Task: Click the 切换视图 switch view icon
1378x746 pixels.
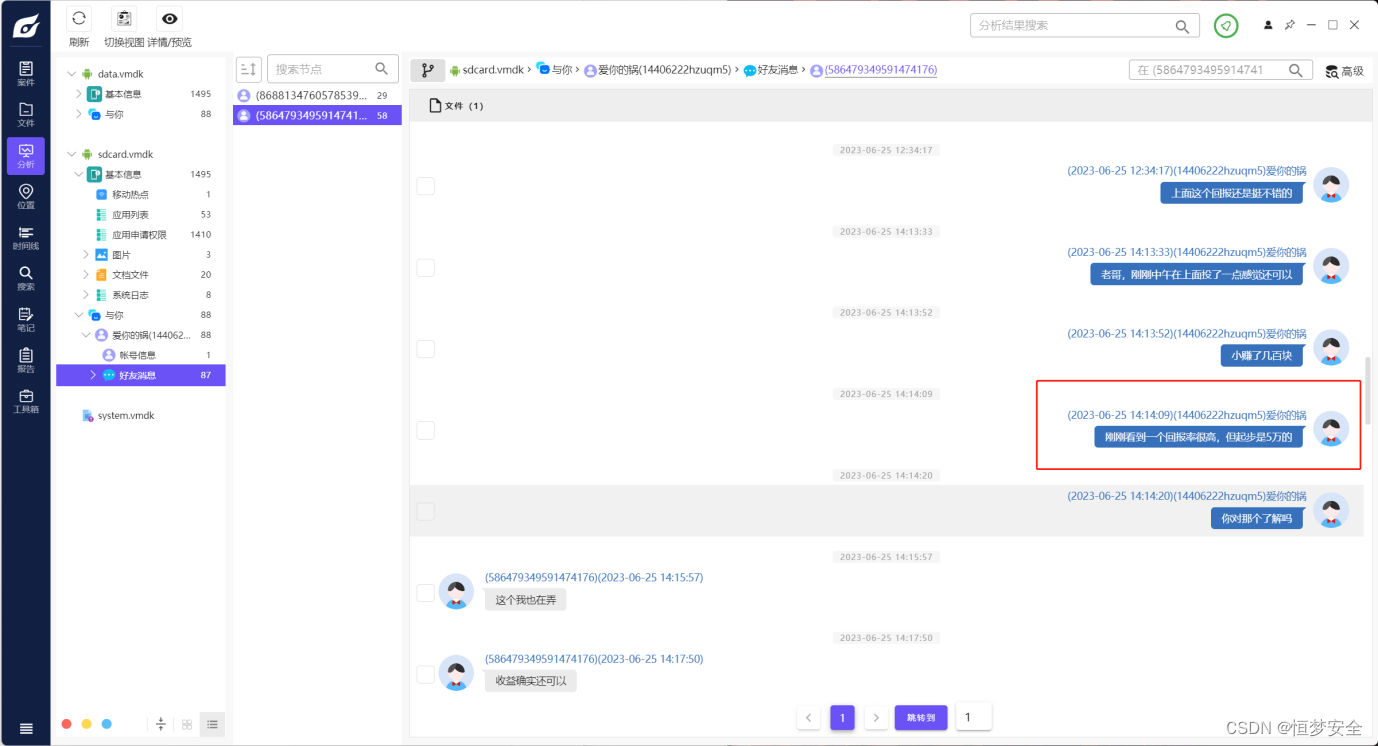Action: tap(125, 18)
